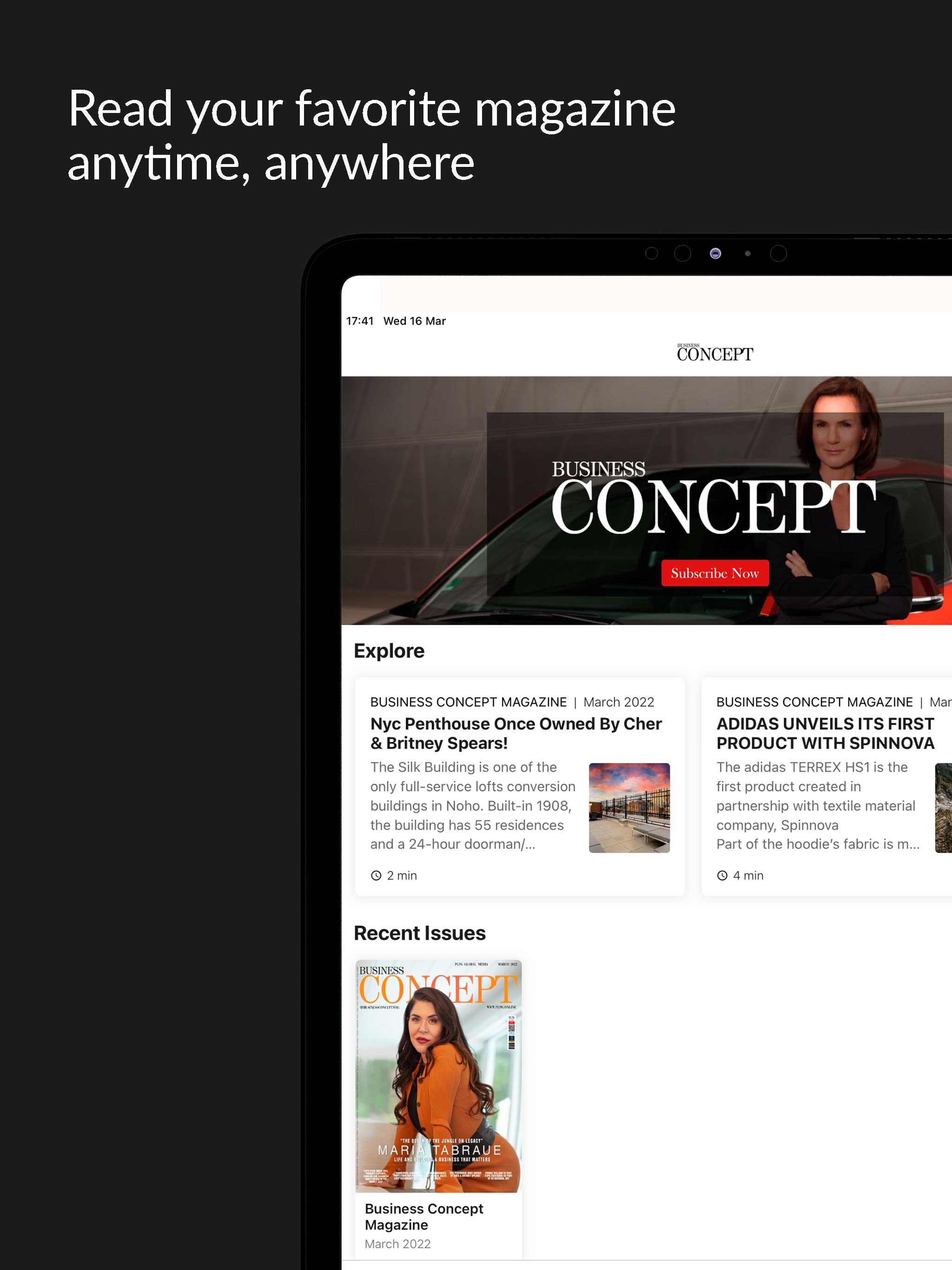Viewport: 952px width, 1270px height.
Task: Open the March 2022 magazine cover
Action: (x=439, y=1076)
